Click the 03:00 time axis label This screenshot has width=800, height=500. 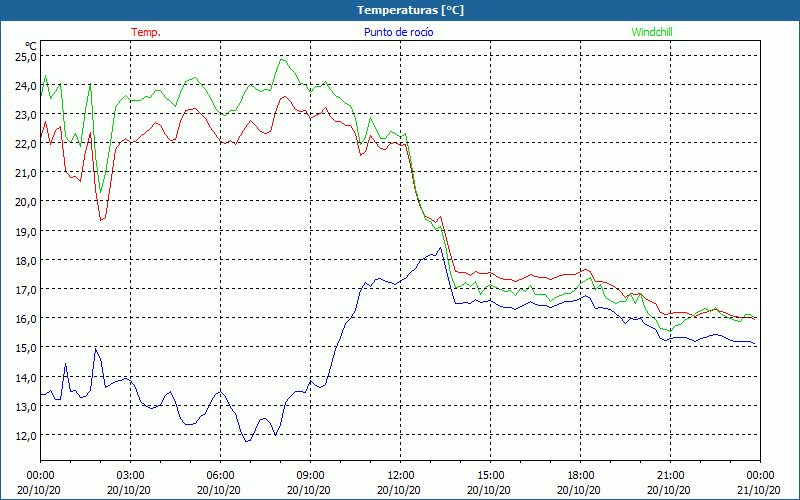(x=131, y=476)
